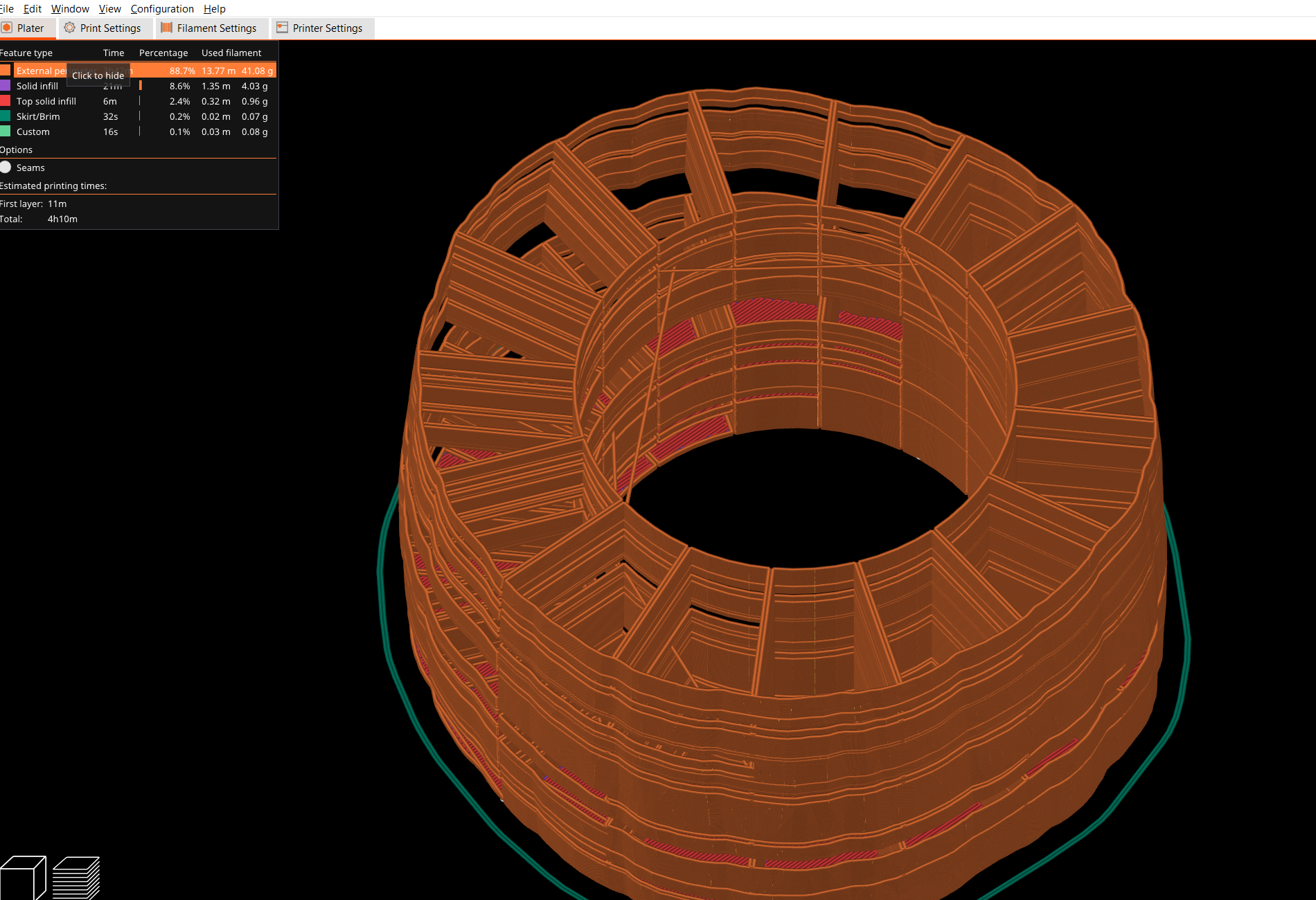
Task: Toggle the Seams option
Action: coord(30,168)
